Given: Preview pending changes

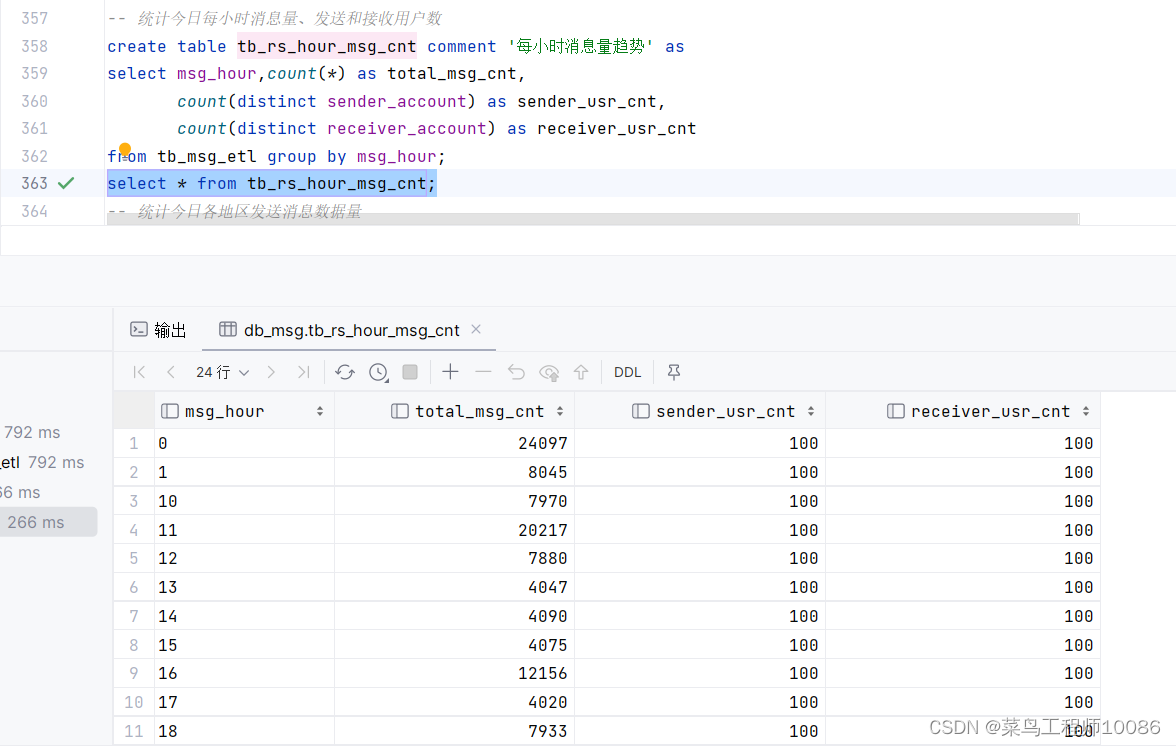Looking at the screenshot, I should click(549, 373).
